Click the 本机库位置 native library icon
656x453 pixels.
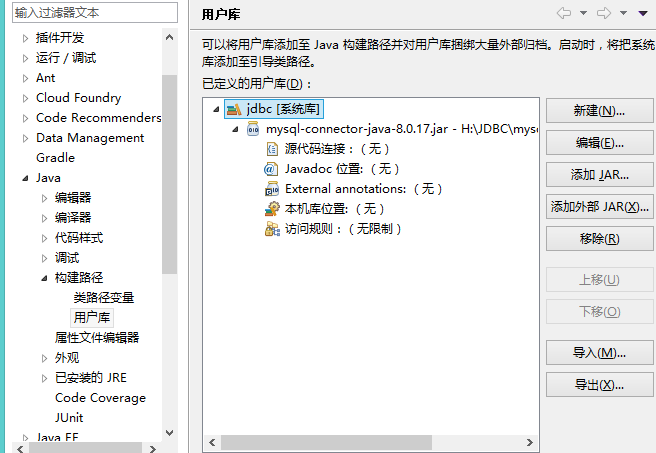[272, 209]
